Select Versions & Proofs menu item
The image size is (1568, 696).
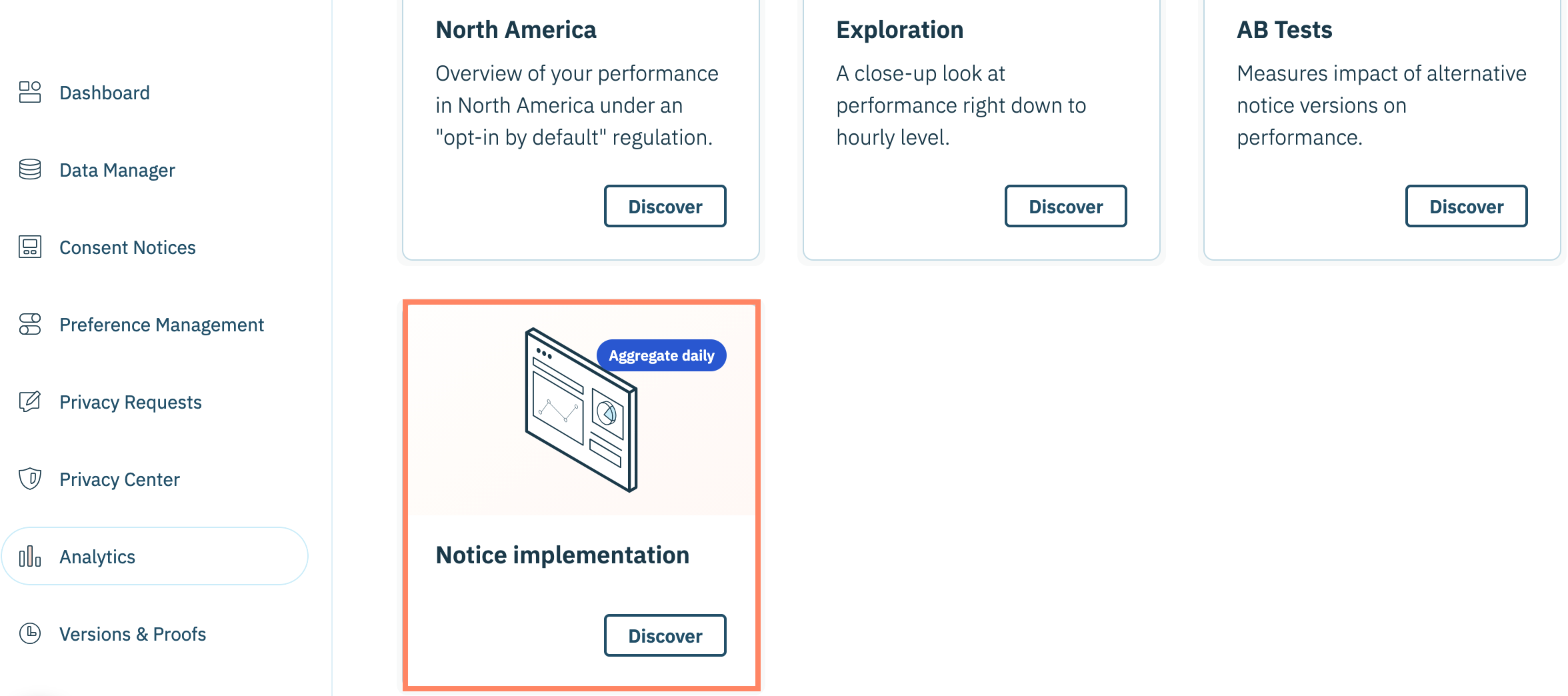pyautogui.click(x=133, y=634)
